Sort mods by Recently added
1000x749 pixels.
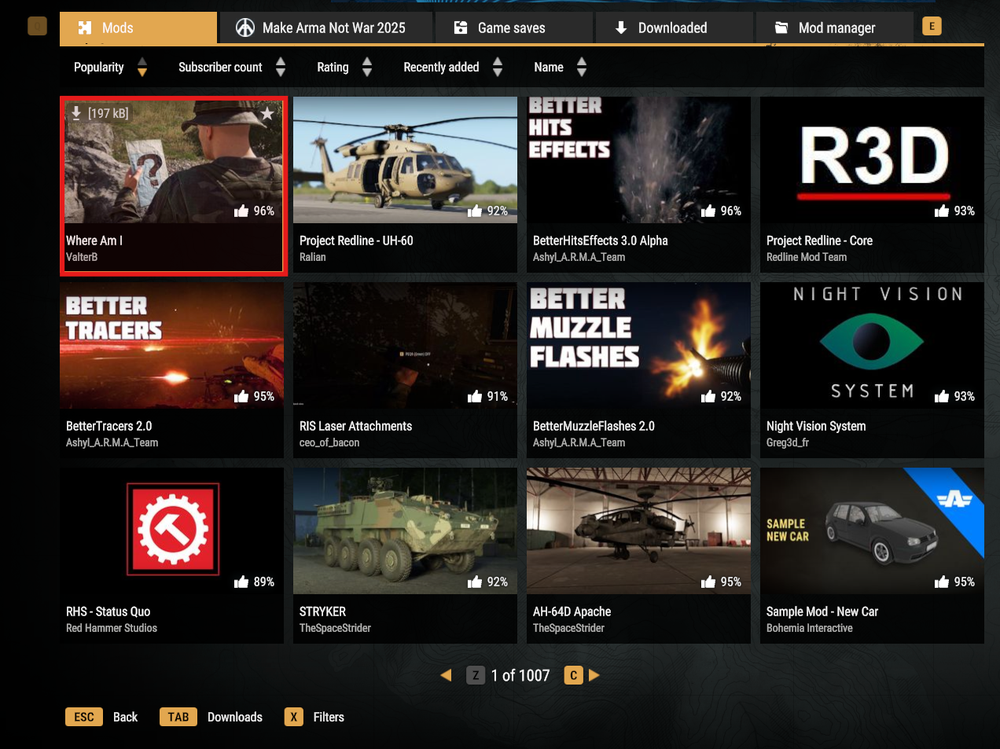pyautogui.click(x=453, y=67)
